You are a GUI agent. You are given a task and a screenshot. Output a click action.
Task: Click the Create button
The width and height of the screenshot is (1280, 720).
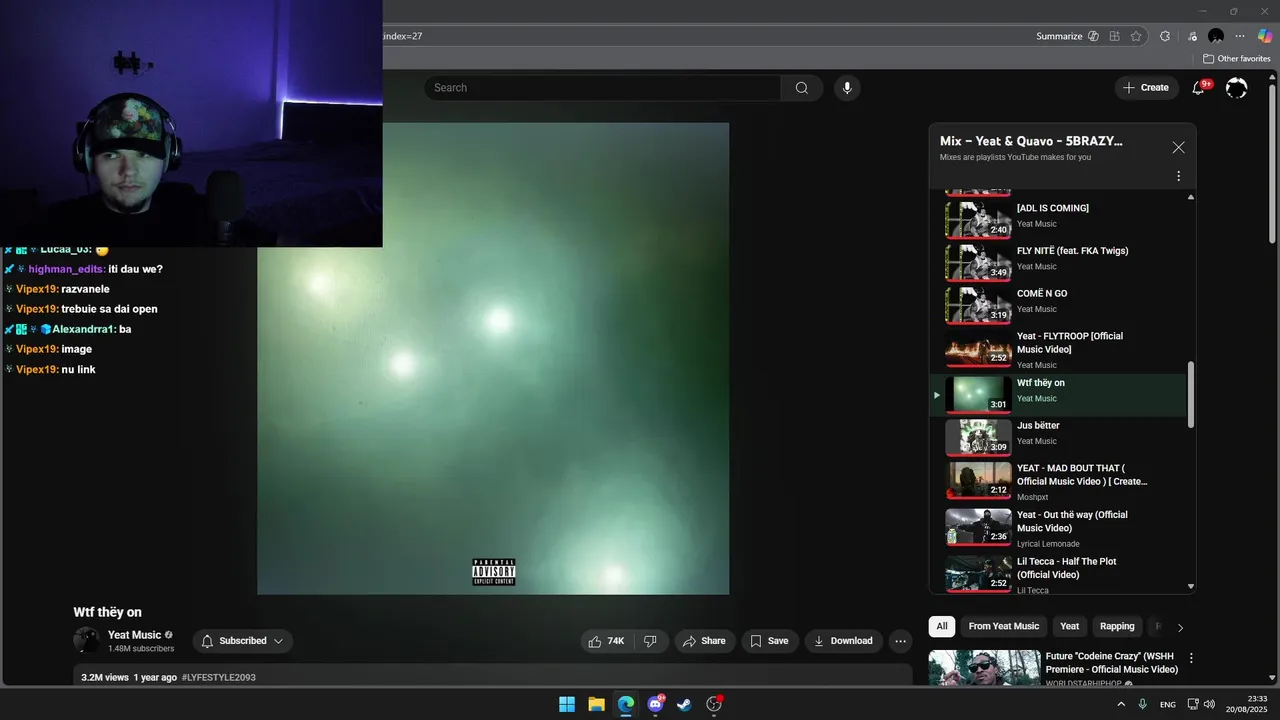pos(1146,88)
